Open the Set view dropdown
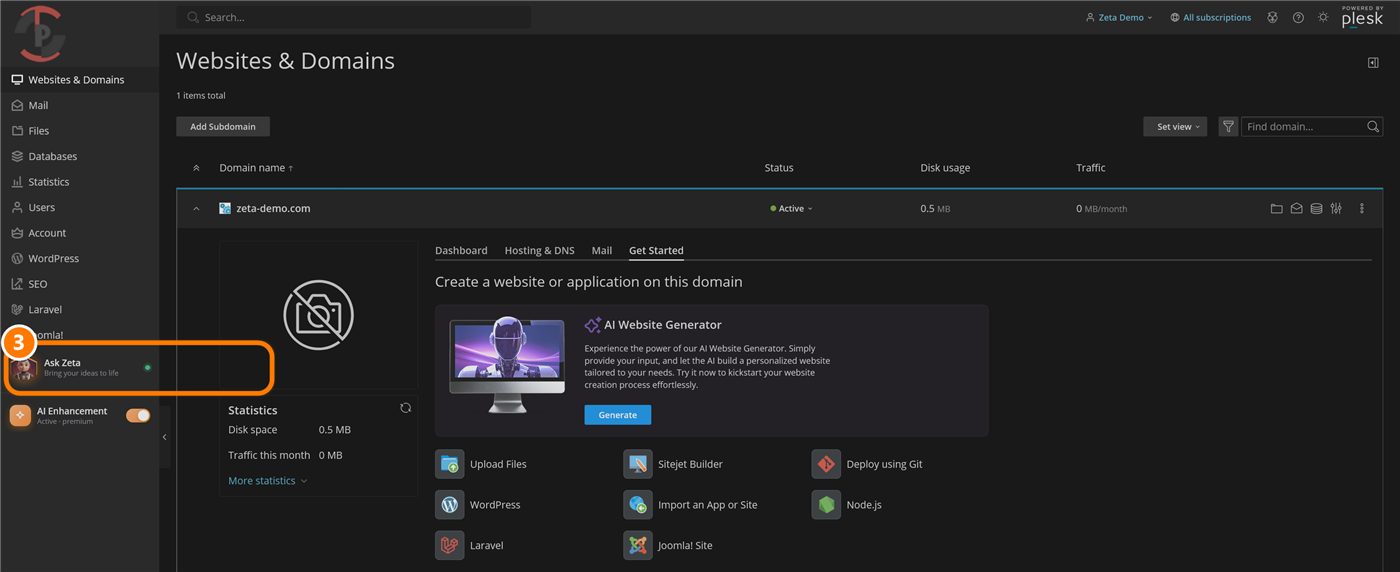Viewport: 1400px width, 572px height. coord(1175,127)
